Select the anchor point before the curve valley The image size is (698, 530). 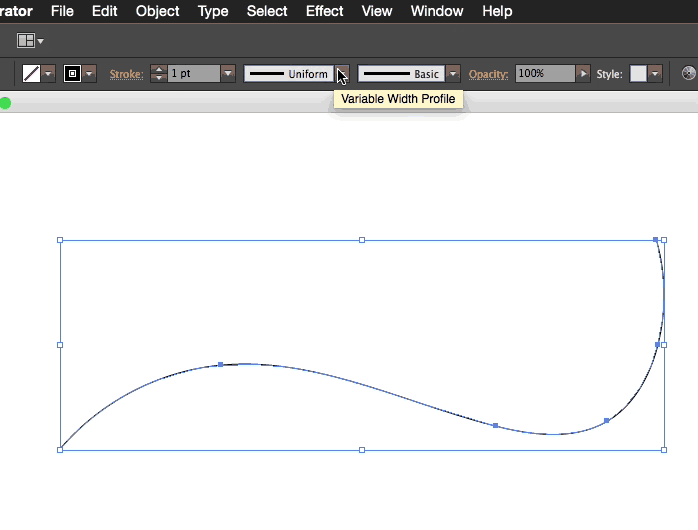click(x=495, y=425)
